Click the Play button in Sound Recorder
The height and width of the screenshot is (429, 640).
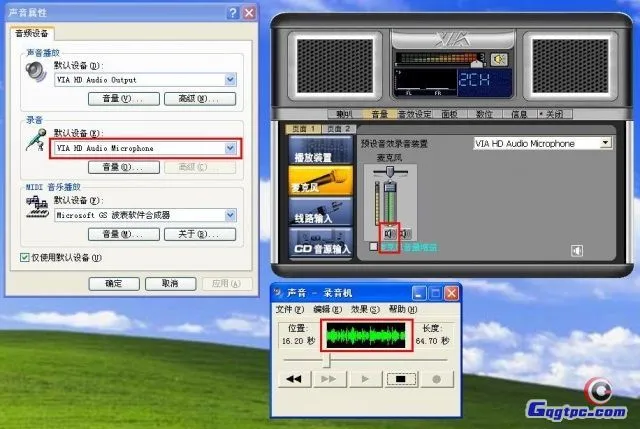click(364, 379)
